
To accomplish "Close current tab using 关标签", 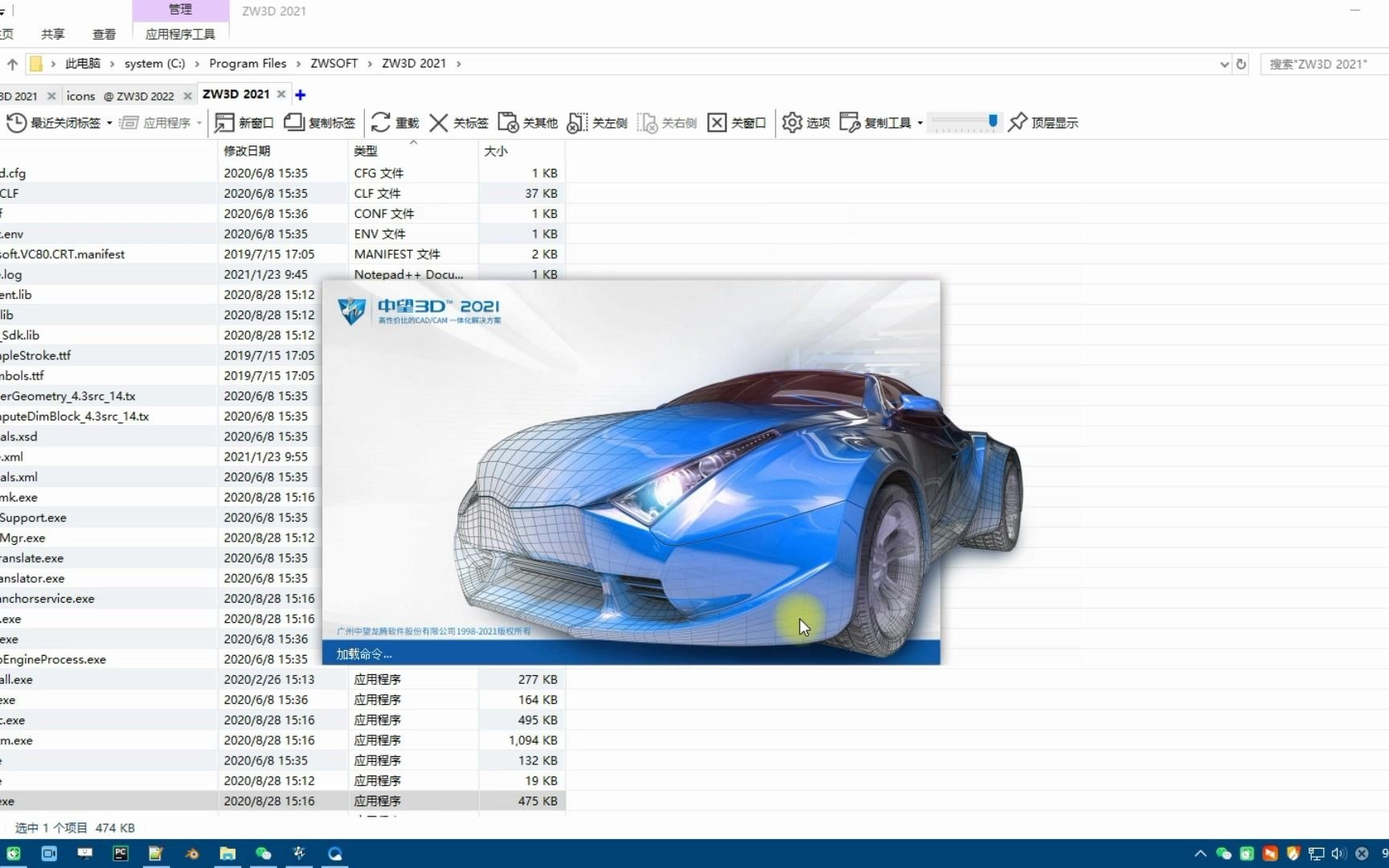I will click(x=458, y=122).
